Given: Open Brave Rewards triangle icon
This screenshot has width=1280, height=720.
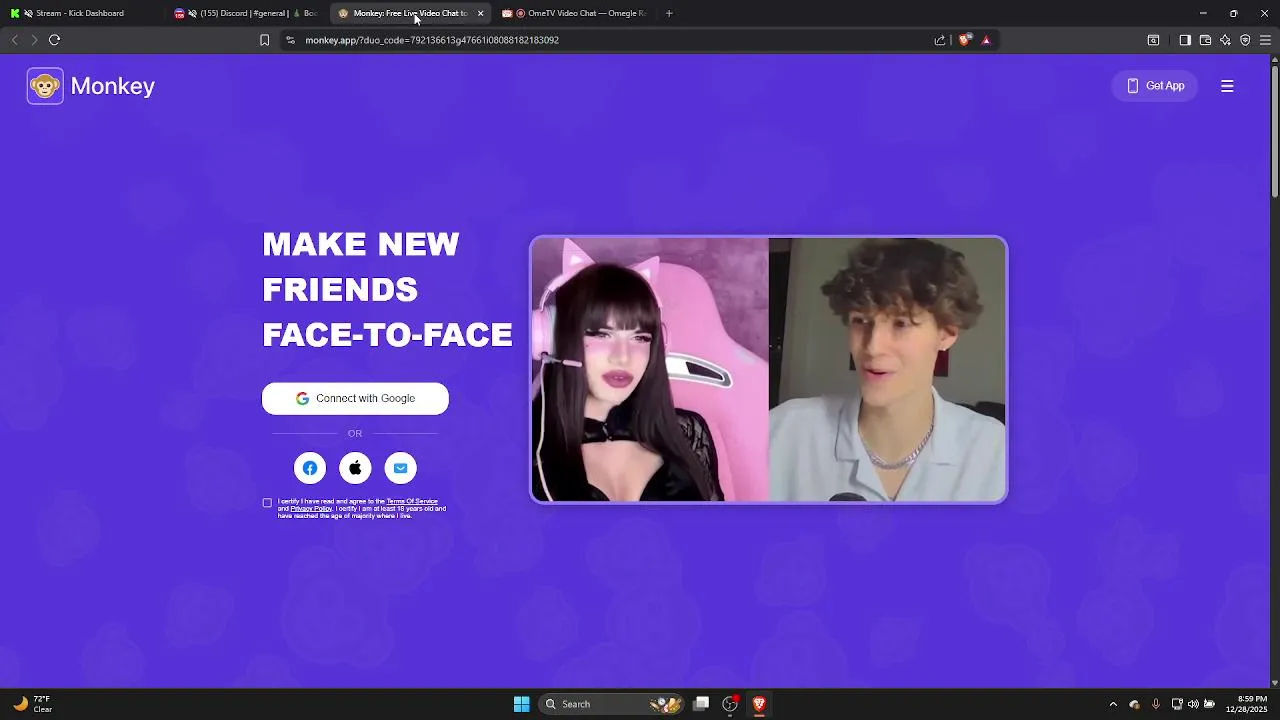Looking at the screenshot, I should pos(986,40).
